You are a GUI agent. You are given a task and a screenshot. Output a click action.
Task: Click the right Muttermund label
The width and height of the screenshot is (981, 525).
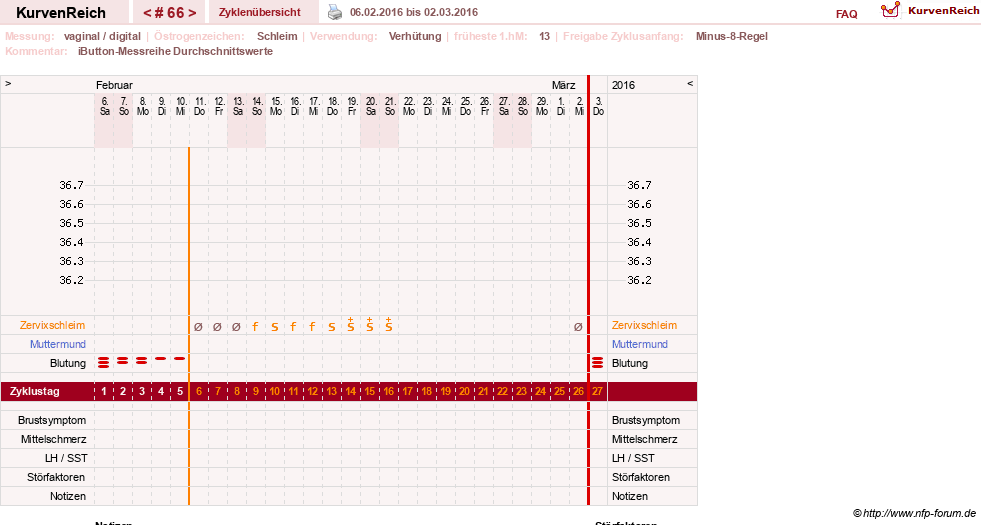[x=640, y=344]
